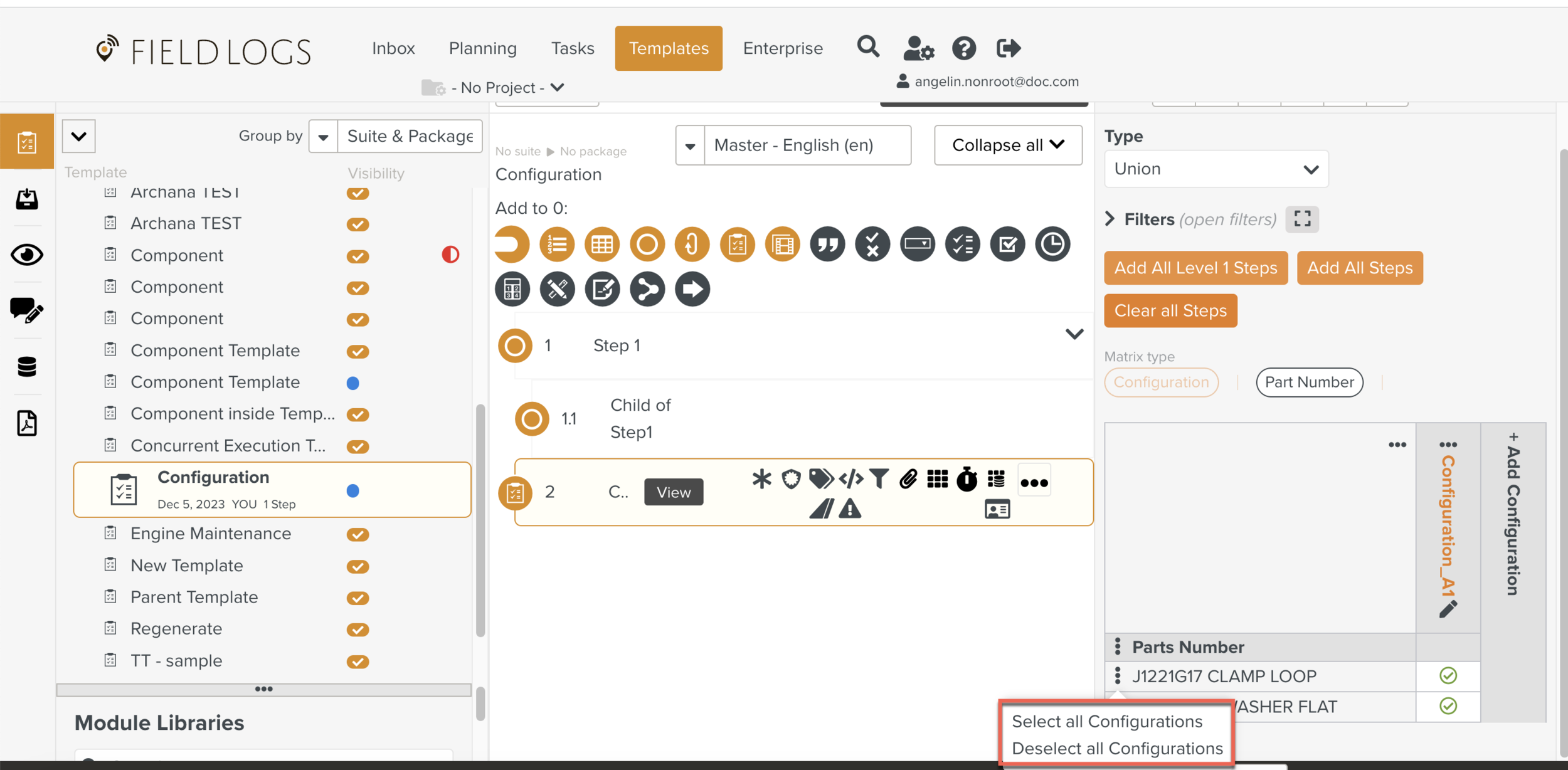The width and height of the screenshot is (1568, 770).
Task: Toggle J1221G17 CLAMP LOOP configuration checkmark
Action: [x=1448, y=676]
